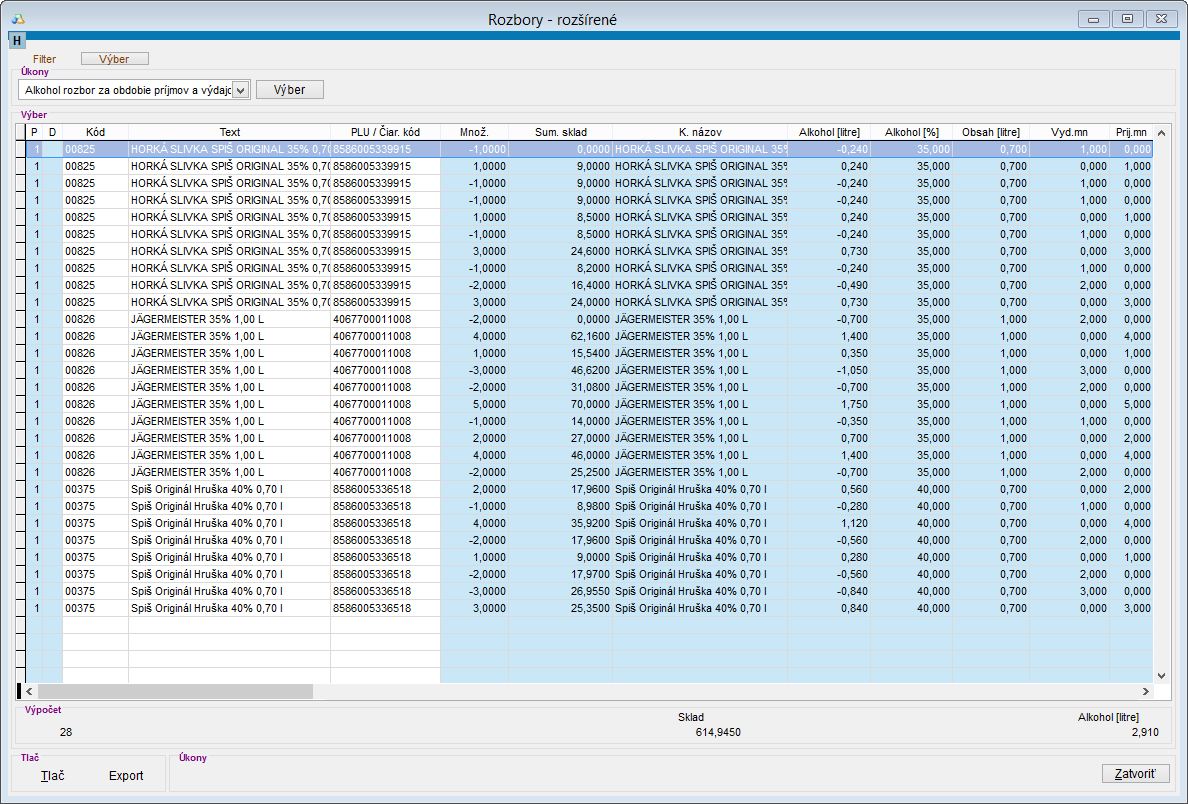Click the Sum. sklad column header
The height and width of the screenshot is (804, 1188).
tap(560, 132)
